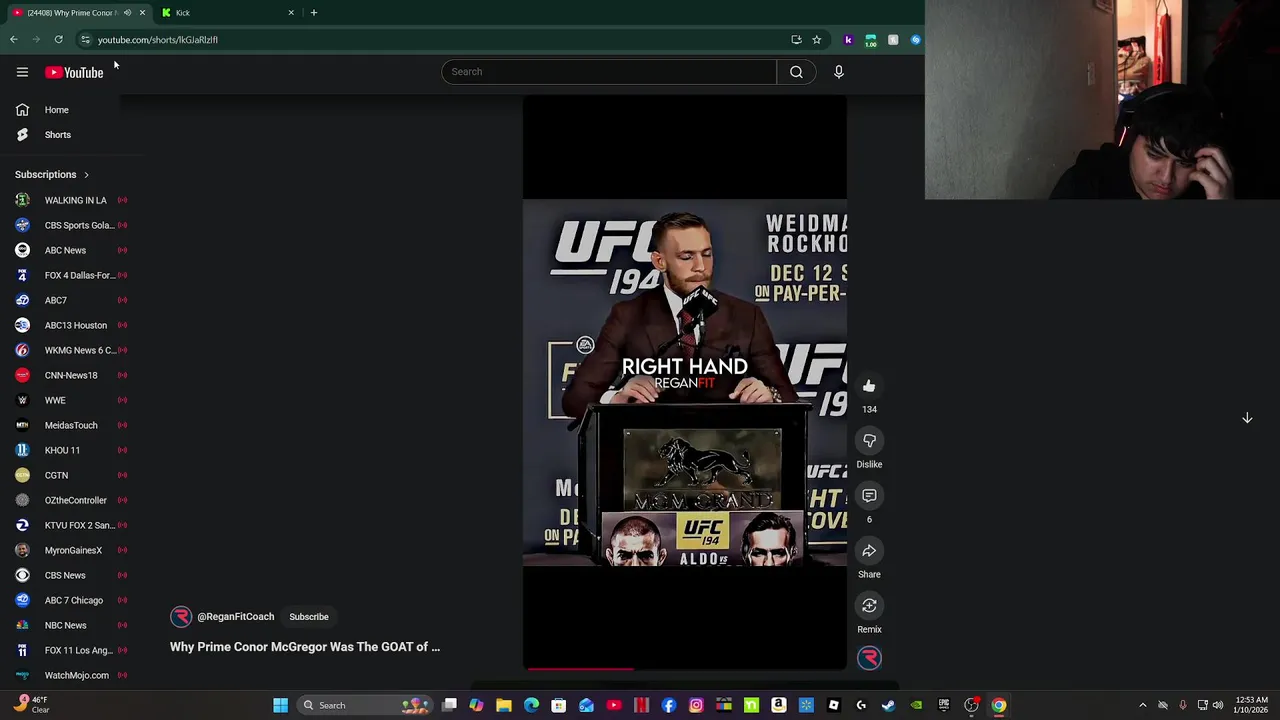This screenshot has height=720, width=1280.
Task: Open WatchMojo.com channel
Action: (x=70, y=675)
